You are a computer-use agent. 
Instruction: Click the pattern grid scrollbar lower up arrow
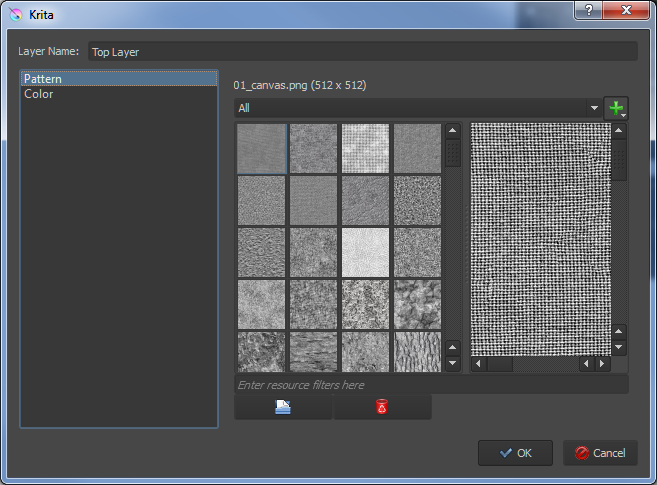pyautogui.click(x=453, y=348)
